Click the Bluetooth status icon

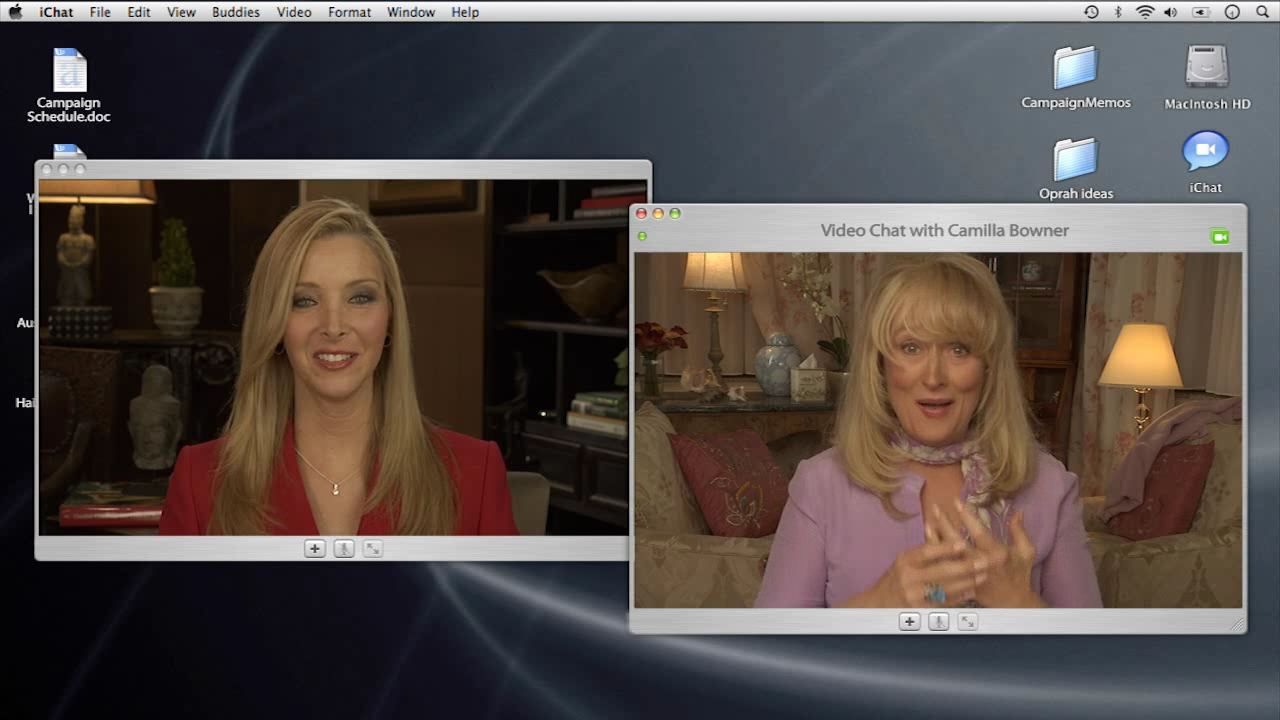click(1118, 12)
